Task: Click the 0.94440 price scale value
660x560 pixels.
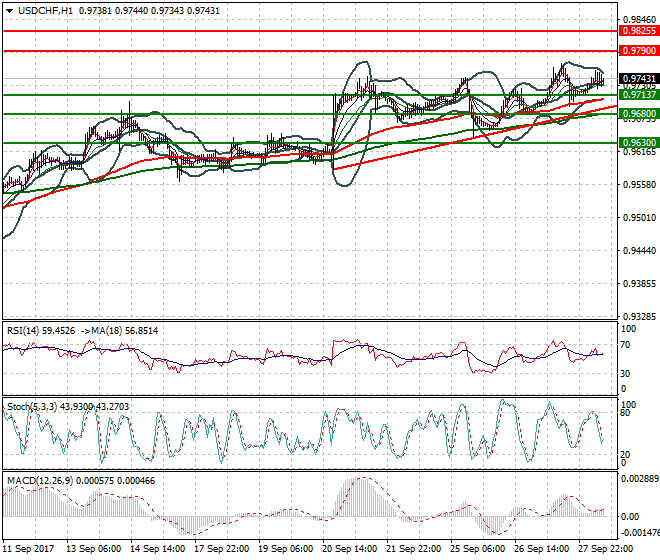Action: click(639, 251)
